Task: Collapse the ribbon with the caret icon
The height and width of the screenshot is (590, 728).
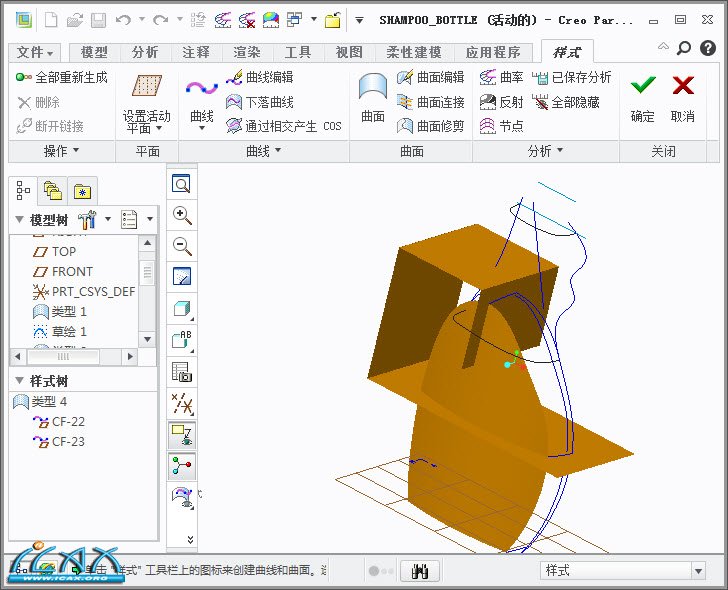Action: point(663,46)
